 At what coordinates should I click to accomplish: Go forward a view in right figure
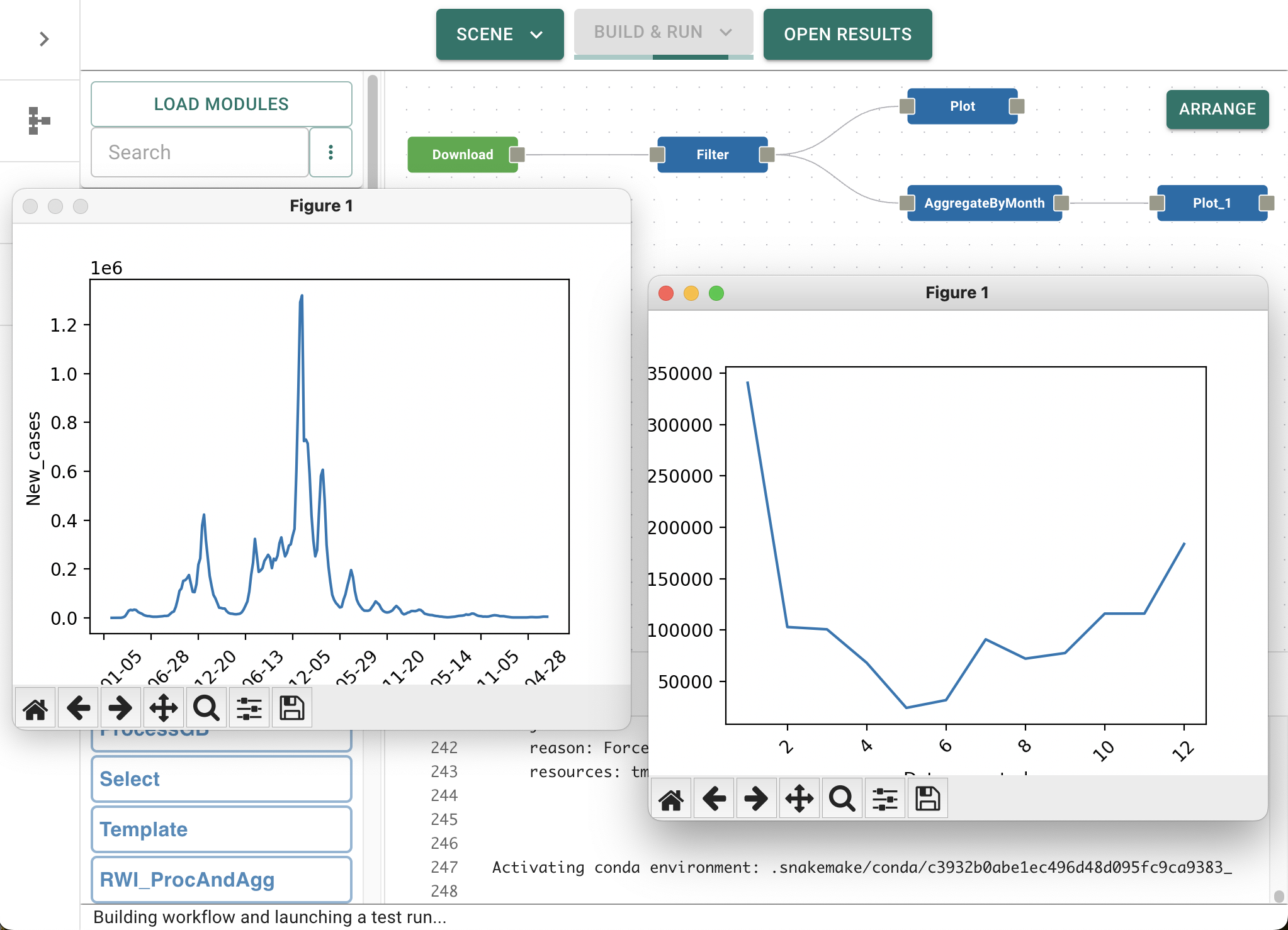click(x=756, y=798)
